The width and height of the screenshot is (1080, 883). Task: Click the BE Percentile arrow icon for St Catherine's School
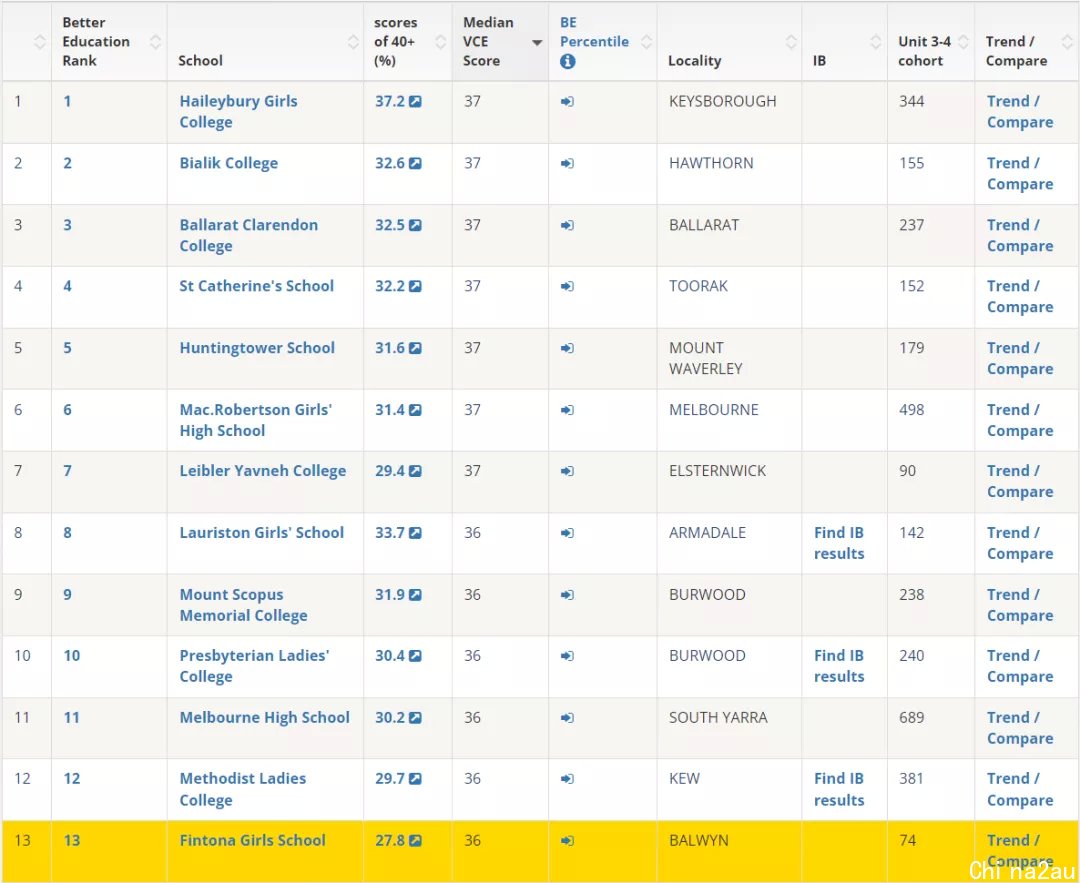click(568, 287)
